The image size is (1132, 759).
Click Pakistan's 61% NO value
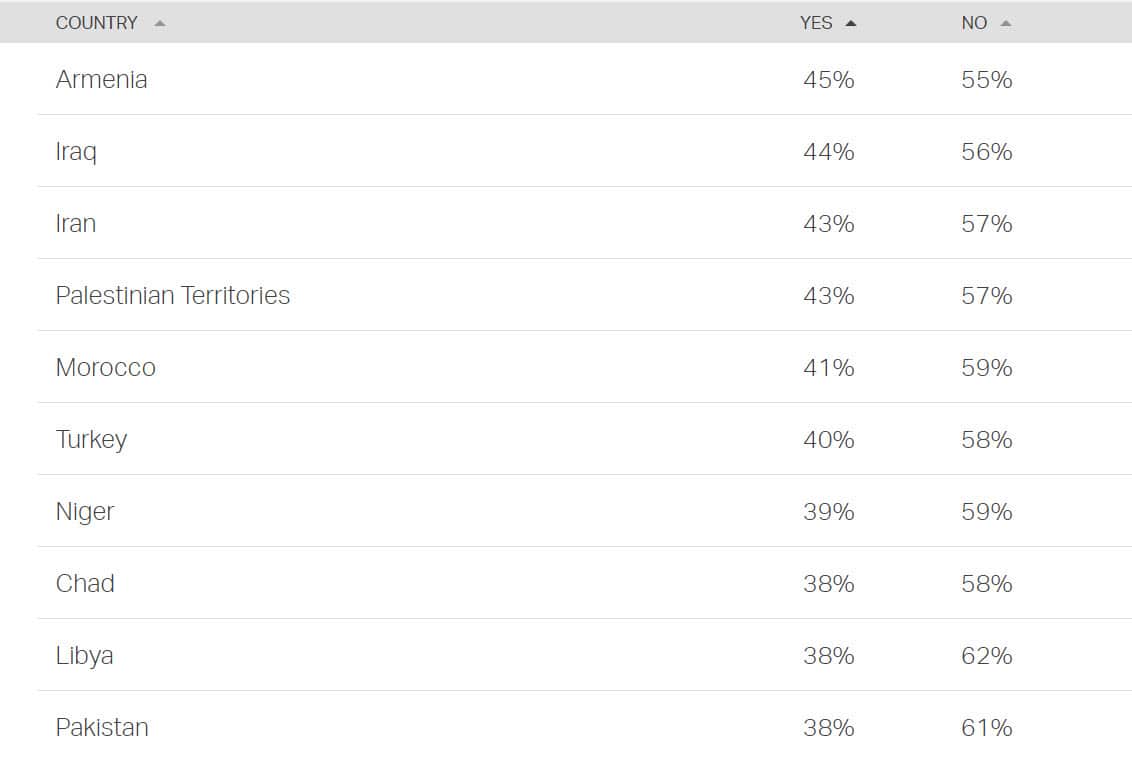[988, 727]
